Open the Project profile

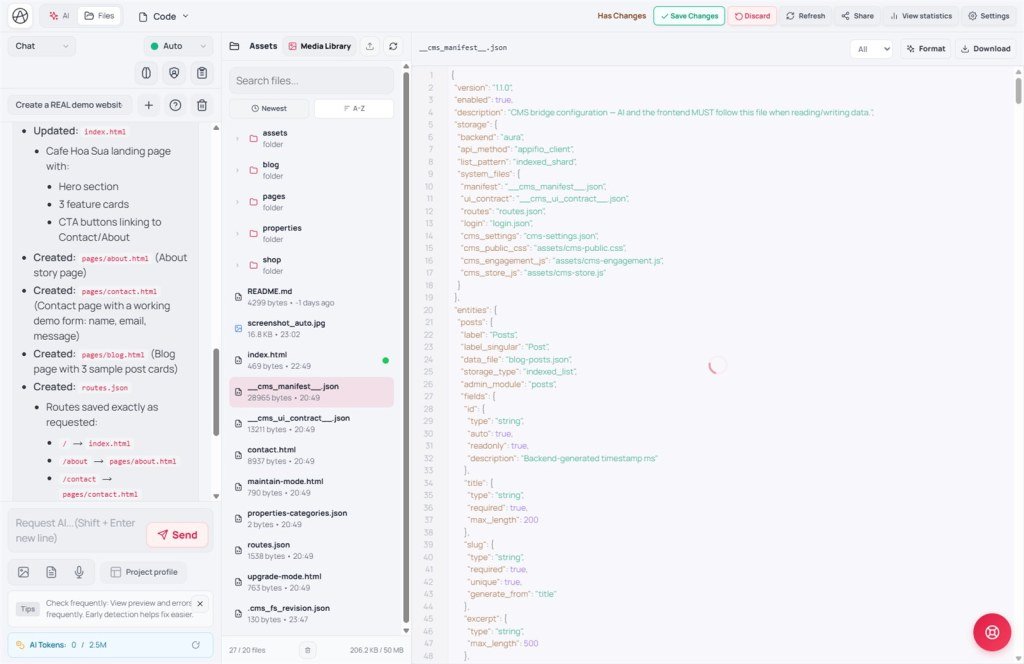144,572
